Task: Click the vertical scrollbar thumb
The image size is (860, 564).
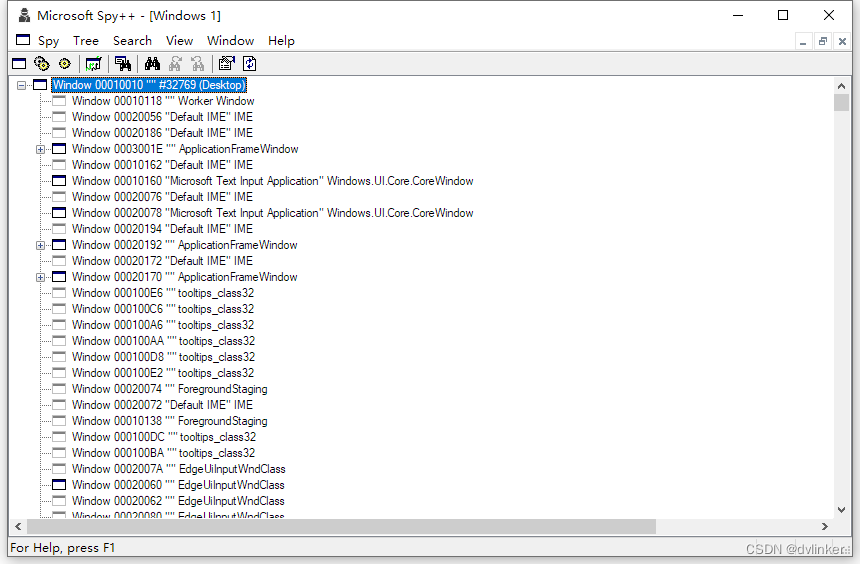Action: [x=841, y=103]
